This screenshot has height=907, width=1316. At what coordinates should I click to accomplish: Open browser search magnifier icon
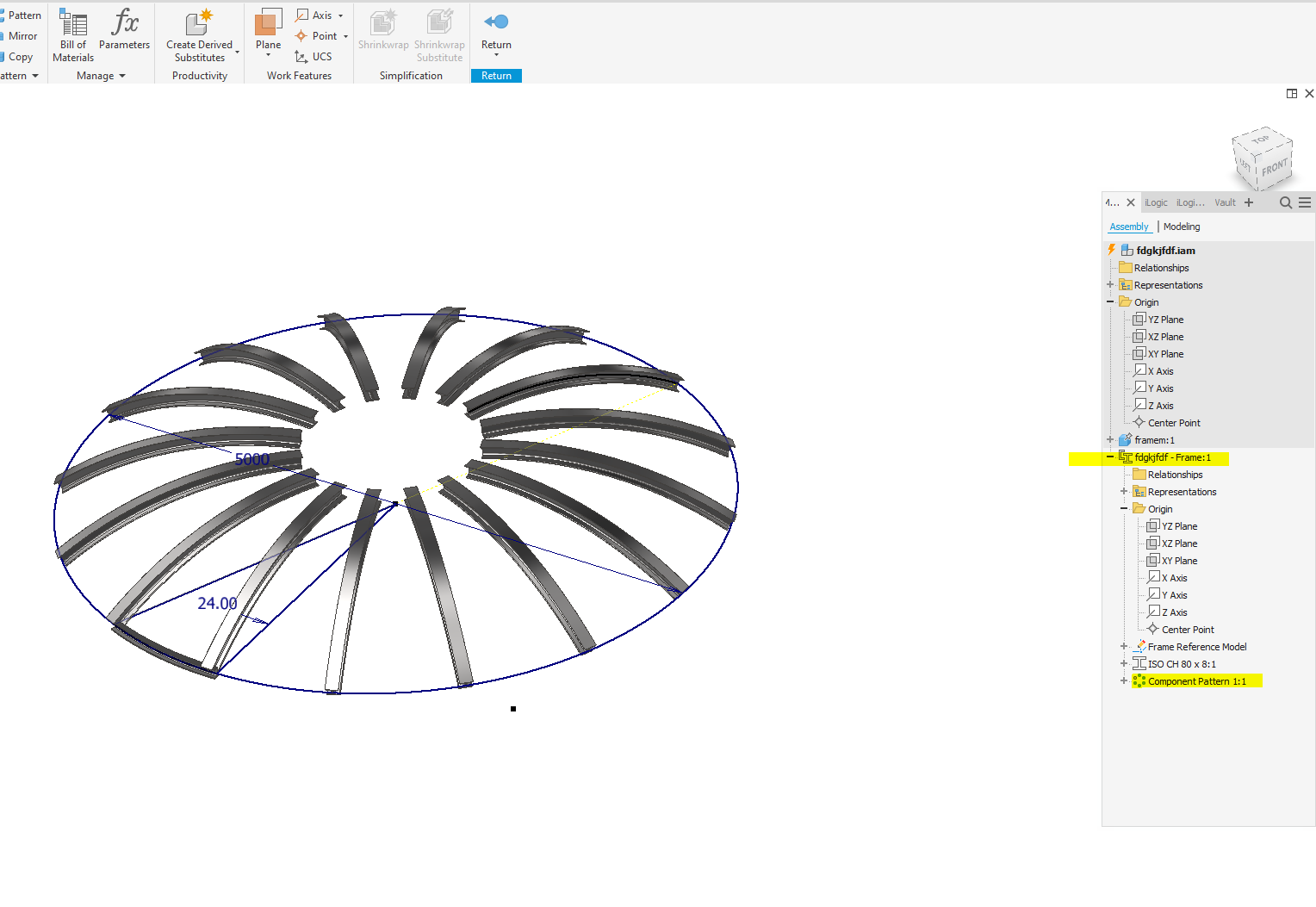pos(1286,202)
